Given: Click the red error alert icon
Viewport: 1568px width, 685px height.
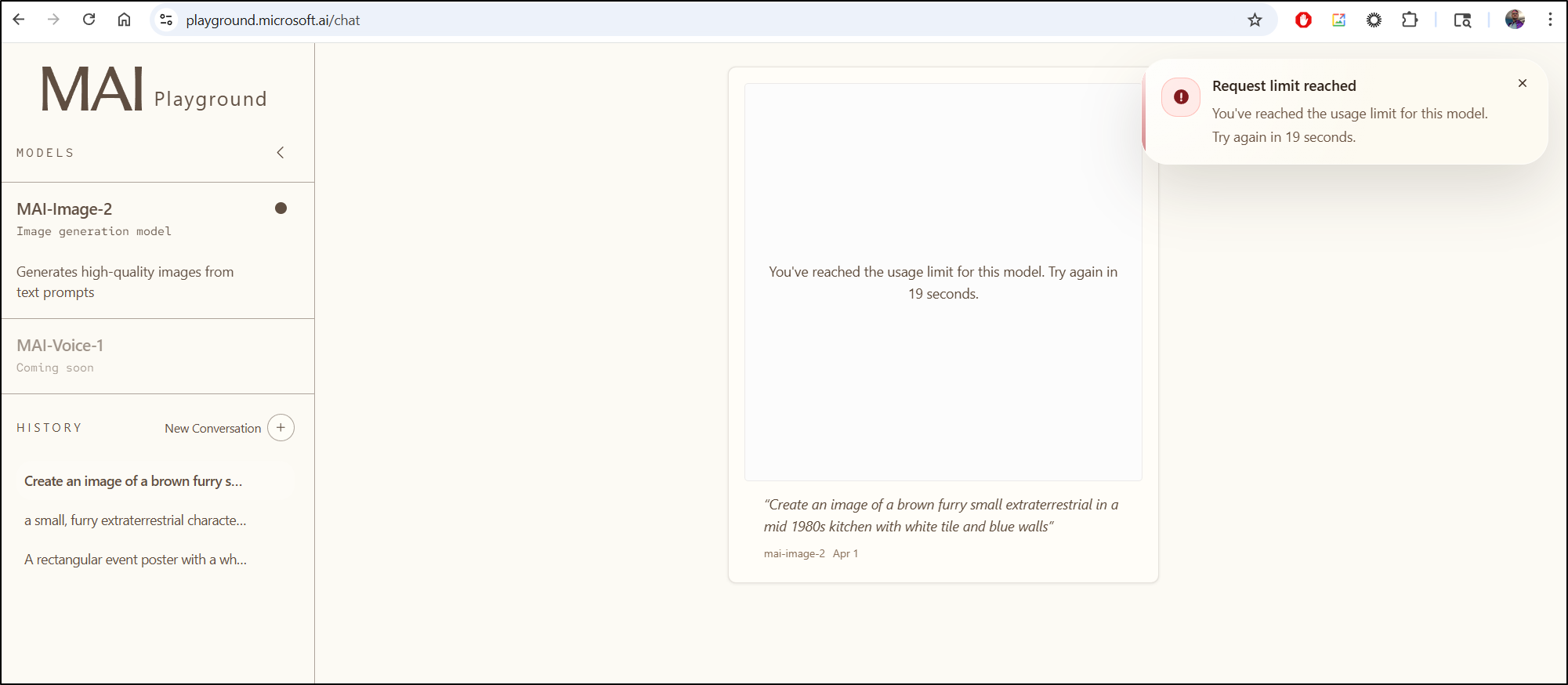Looking at the screenshot, I should (x=1181, y=98).
